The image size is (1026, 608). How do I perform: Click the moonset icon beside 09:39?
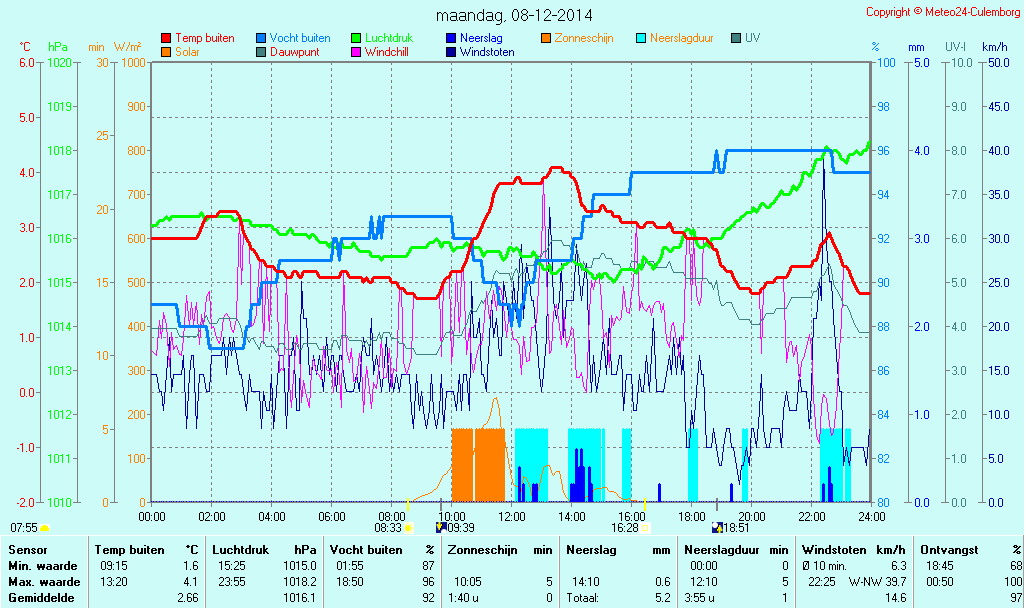441,527
